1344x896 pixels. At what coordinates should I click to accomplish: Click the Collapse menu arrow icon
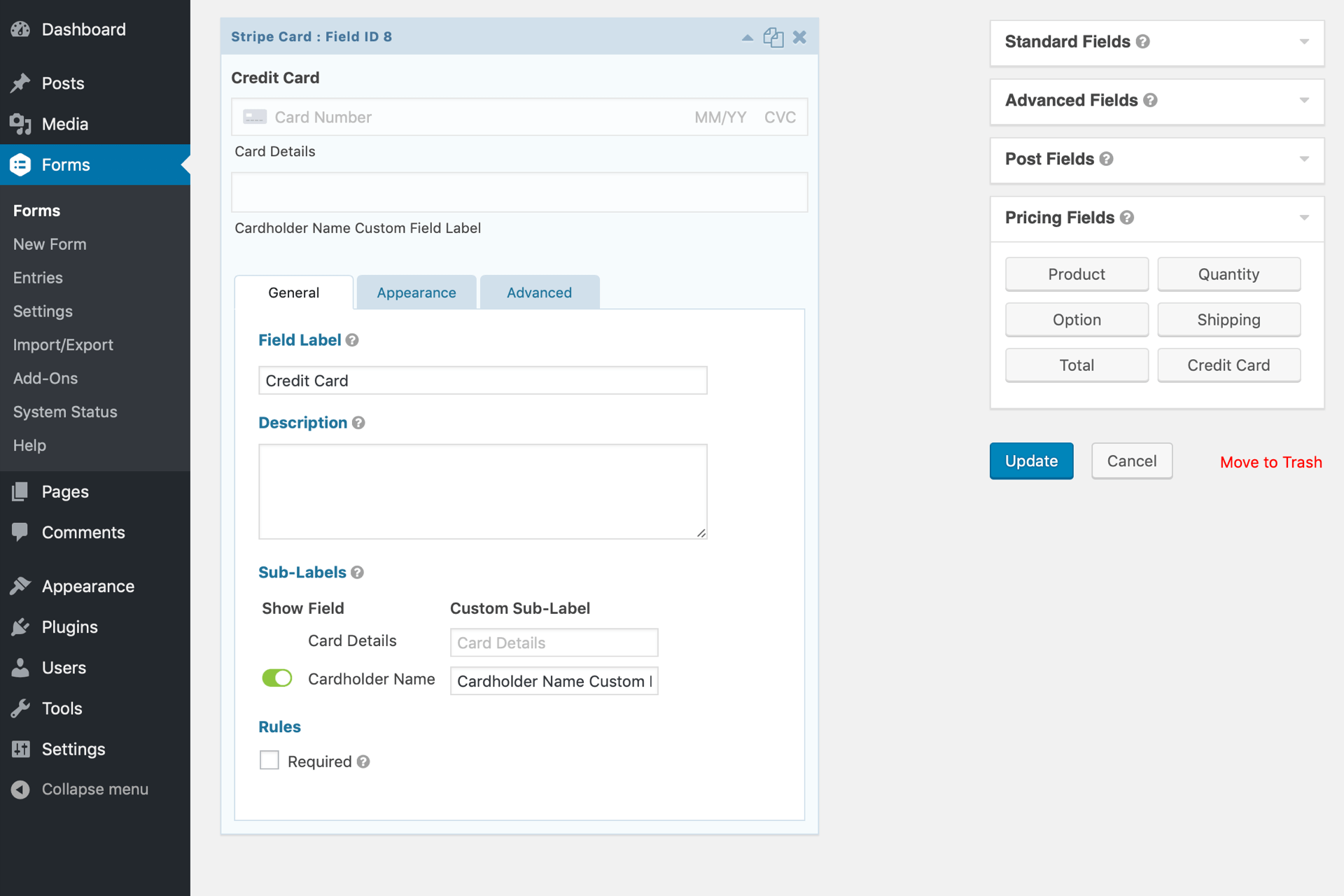point(20,790)
